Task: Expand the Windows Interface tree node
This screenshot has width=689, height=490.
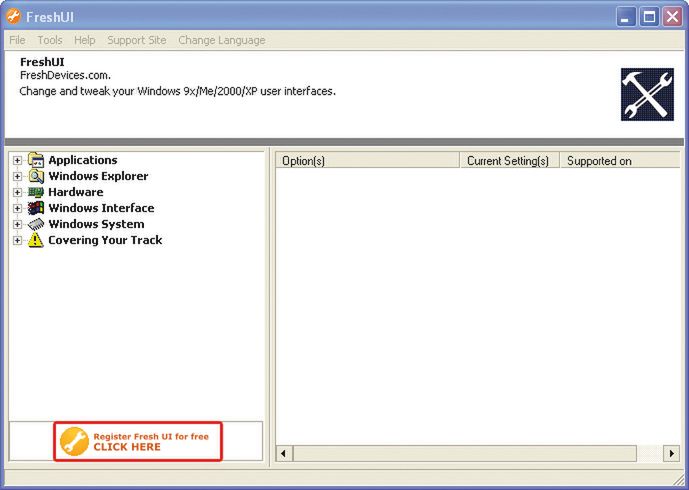Action: coord(17,208)
